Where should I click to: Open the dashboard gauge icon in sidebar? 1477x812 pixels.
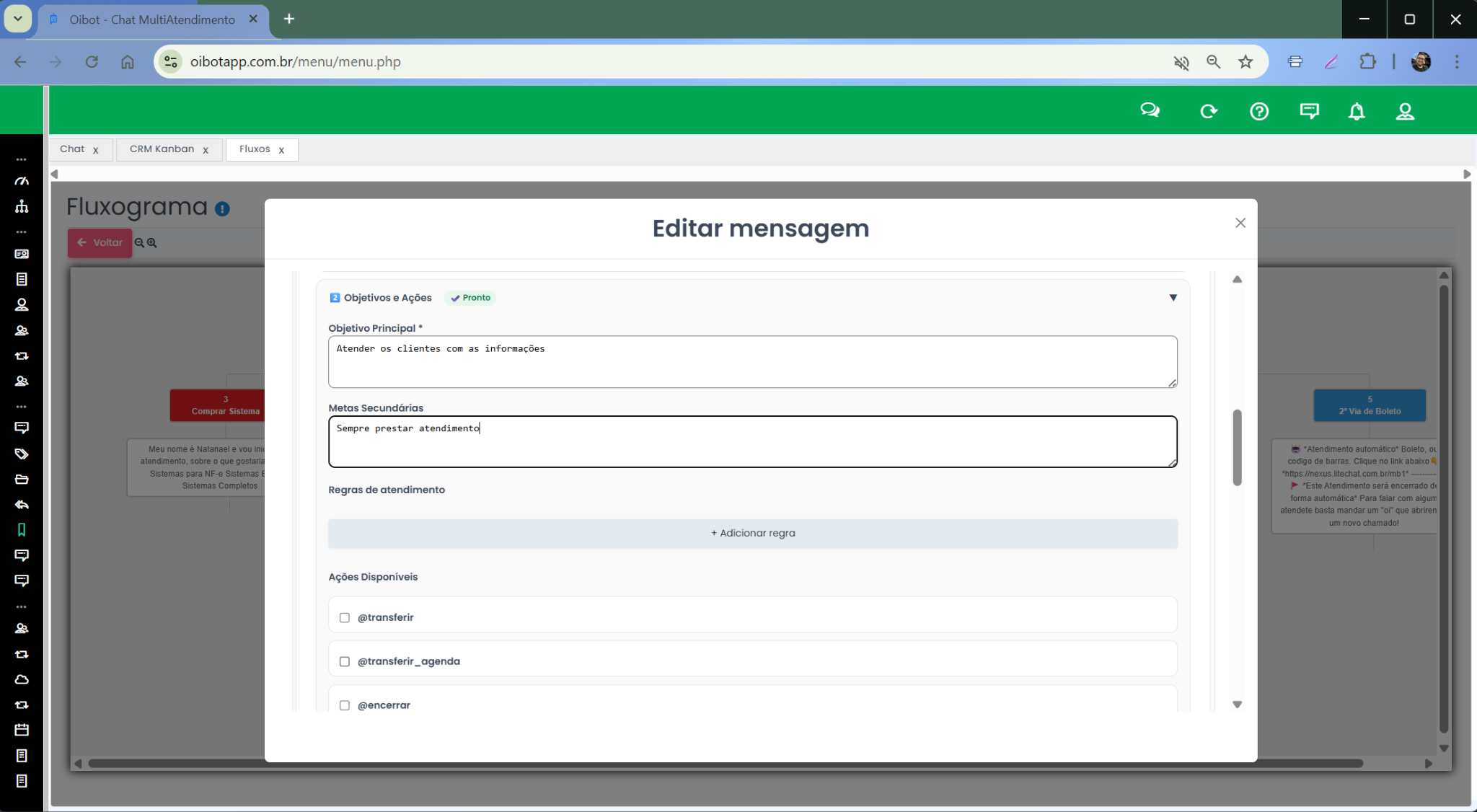pos(22,181)
